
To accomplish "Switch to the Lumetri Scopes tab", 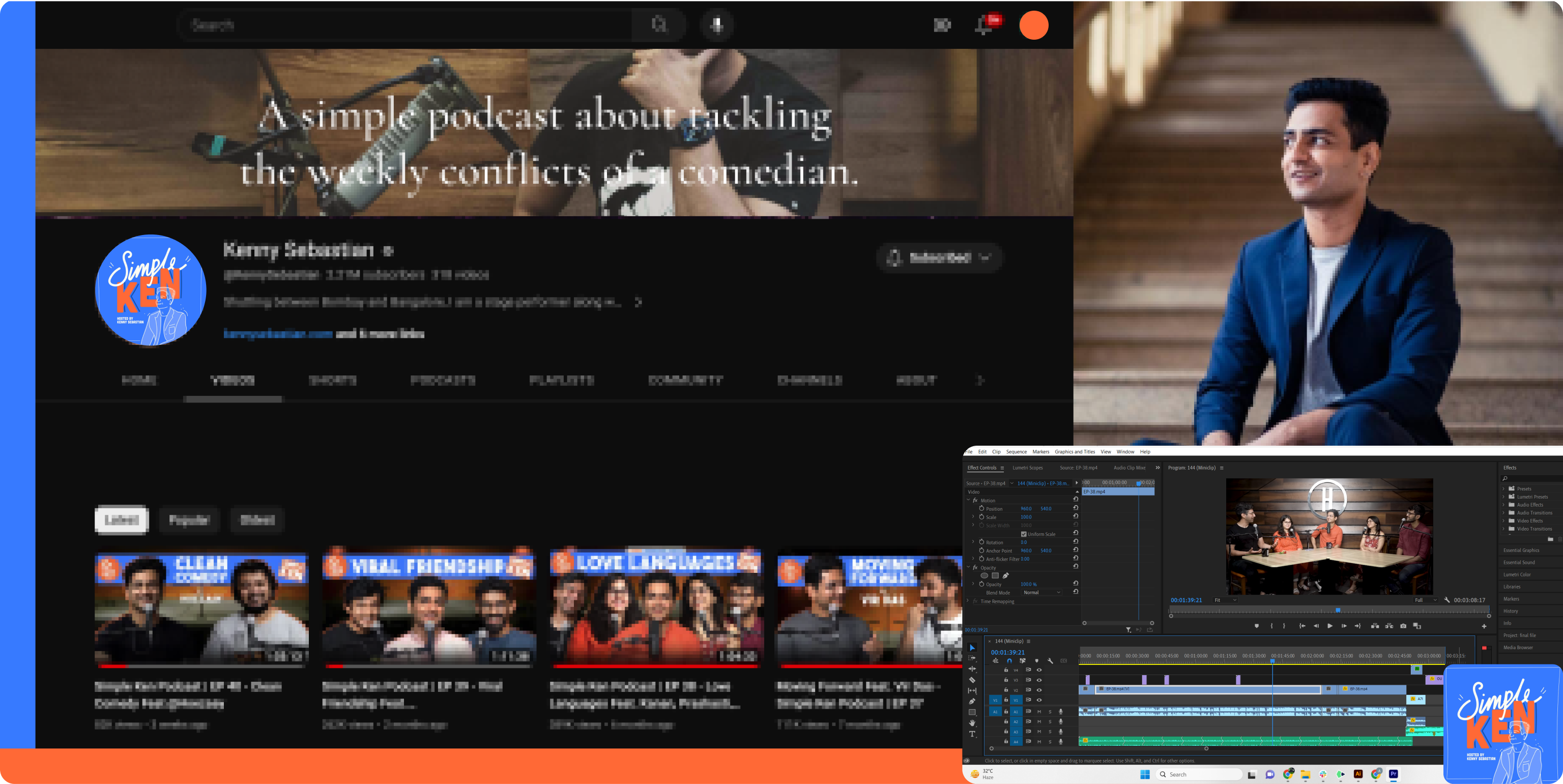I will [1027, 468].
